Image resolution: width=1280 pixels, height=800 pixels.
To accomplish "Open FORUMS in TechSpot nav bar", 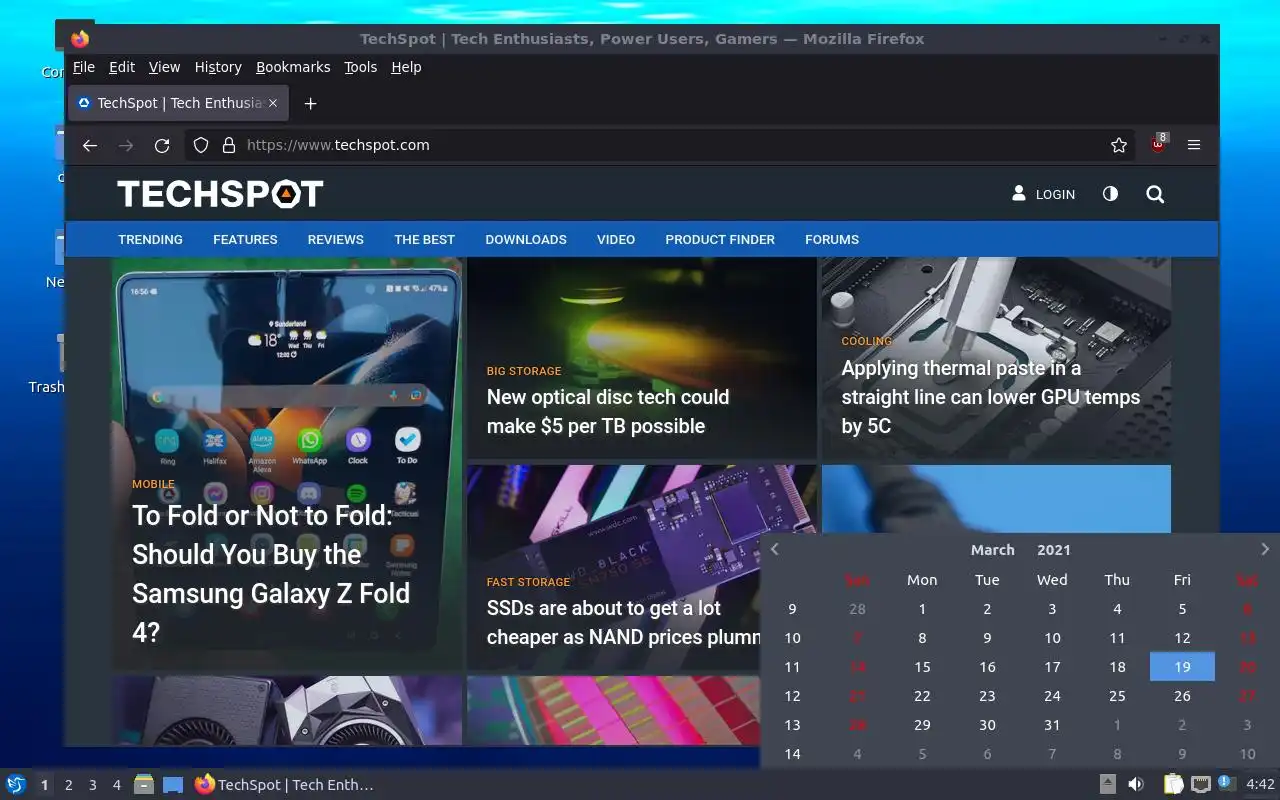I will (x=832, y=239).
